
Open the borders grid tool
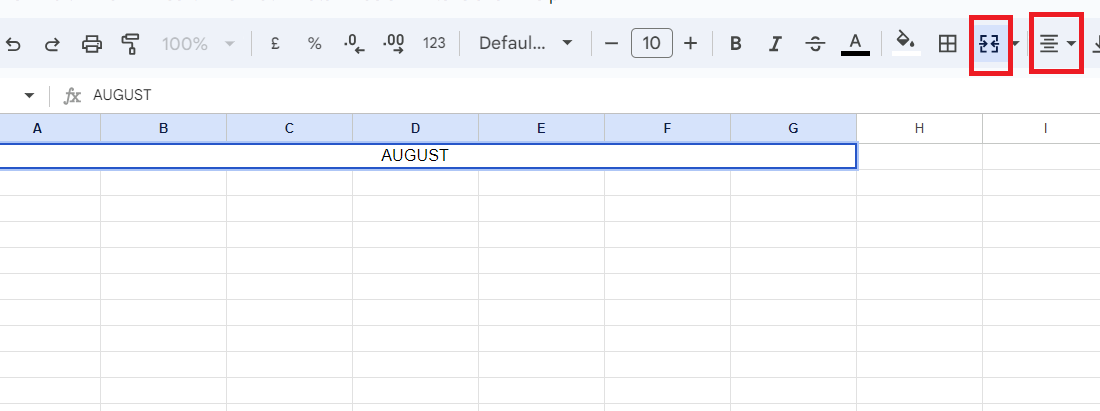point(947,44)
